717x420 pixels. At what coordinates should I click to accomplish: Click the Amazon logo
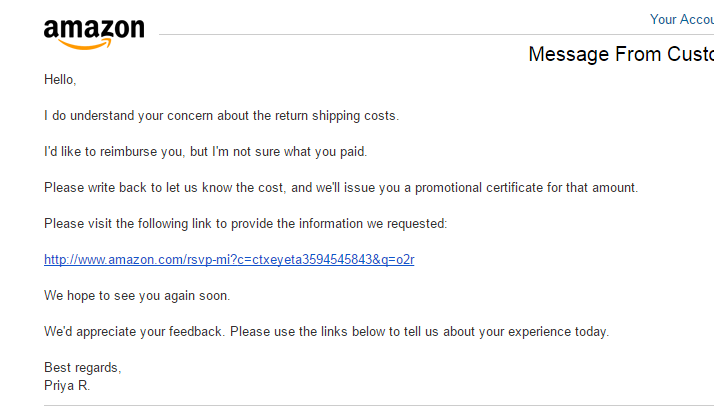pos(94,31)
